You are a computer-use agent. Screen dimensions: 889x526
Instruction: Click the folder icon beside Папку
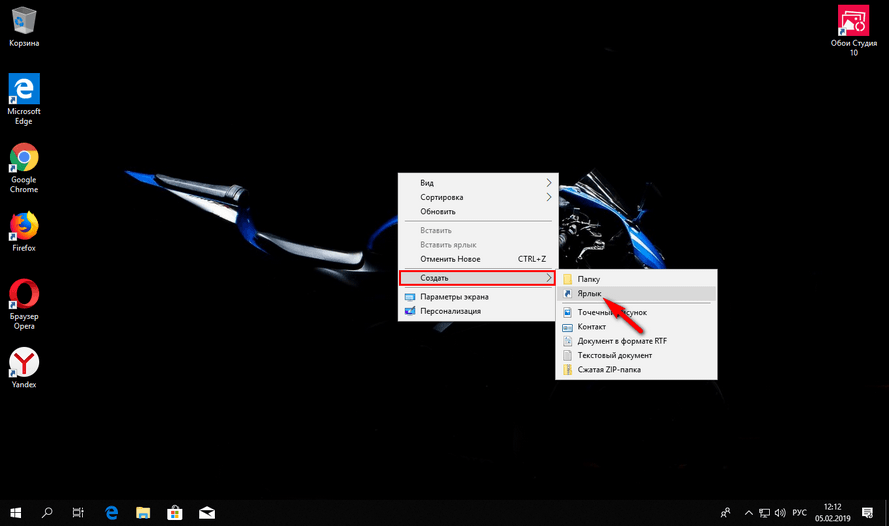coord(568,279)
